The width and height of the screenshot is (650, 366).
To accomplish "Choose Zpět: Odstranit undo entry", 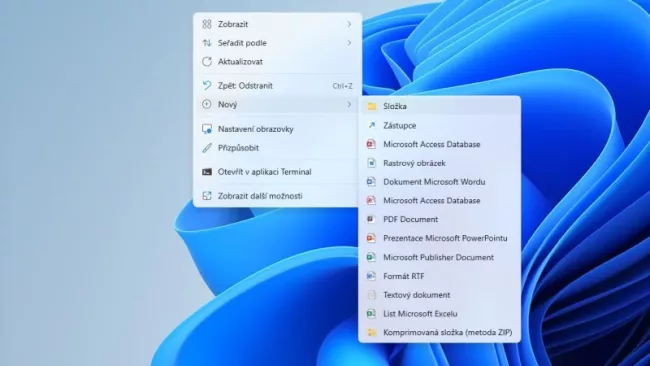I will [x=277, y=86].
